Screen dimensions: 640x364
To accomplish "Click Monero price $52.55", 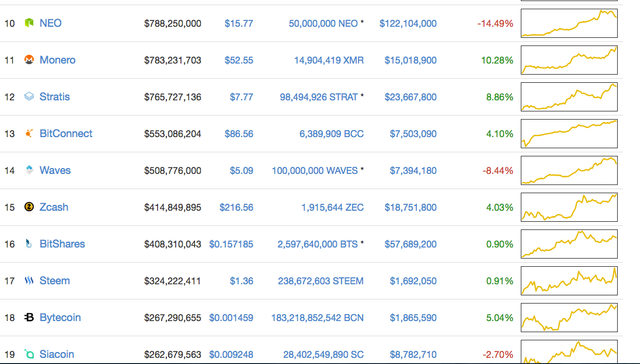I will (x=239, y=60).
